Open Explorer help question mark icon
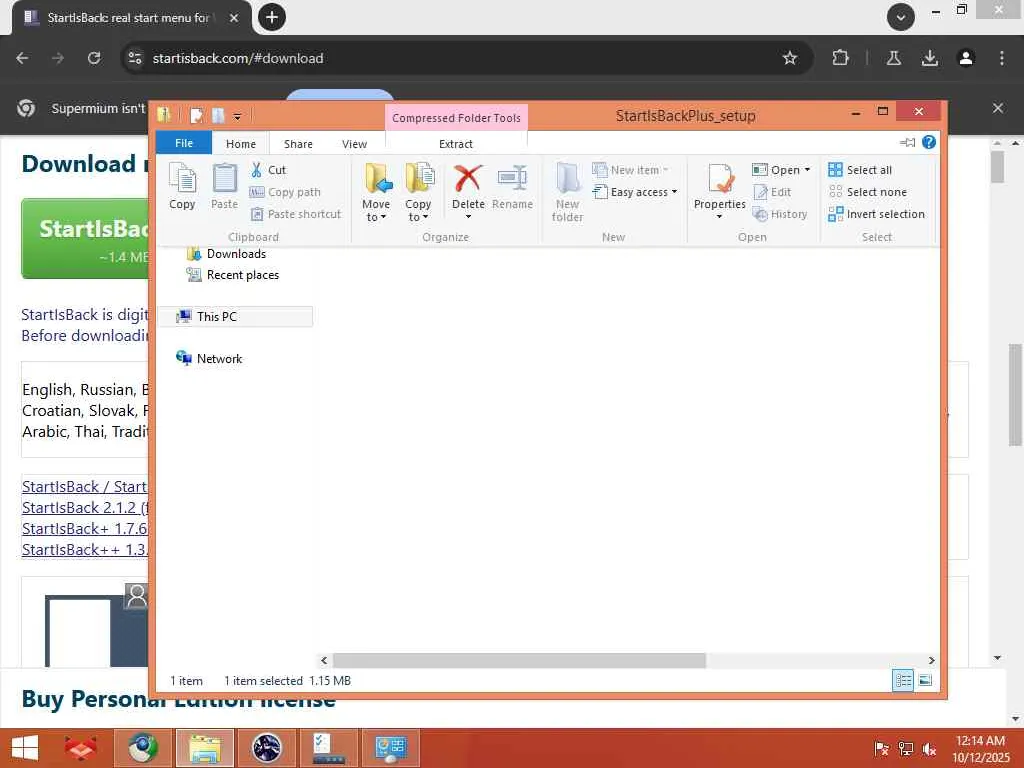Viewport: 1024px width, 768px height. (929, 142)
